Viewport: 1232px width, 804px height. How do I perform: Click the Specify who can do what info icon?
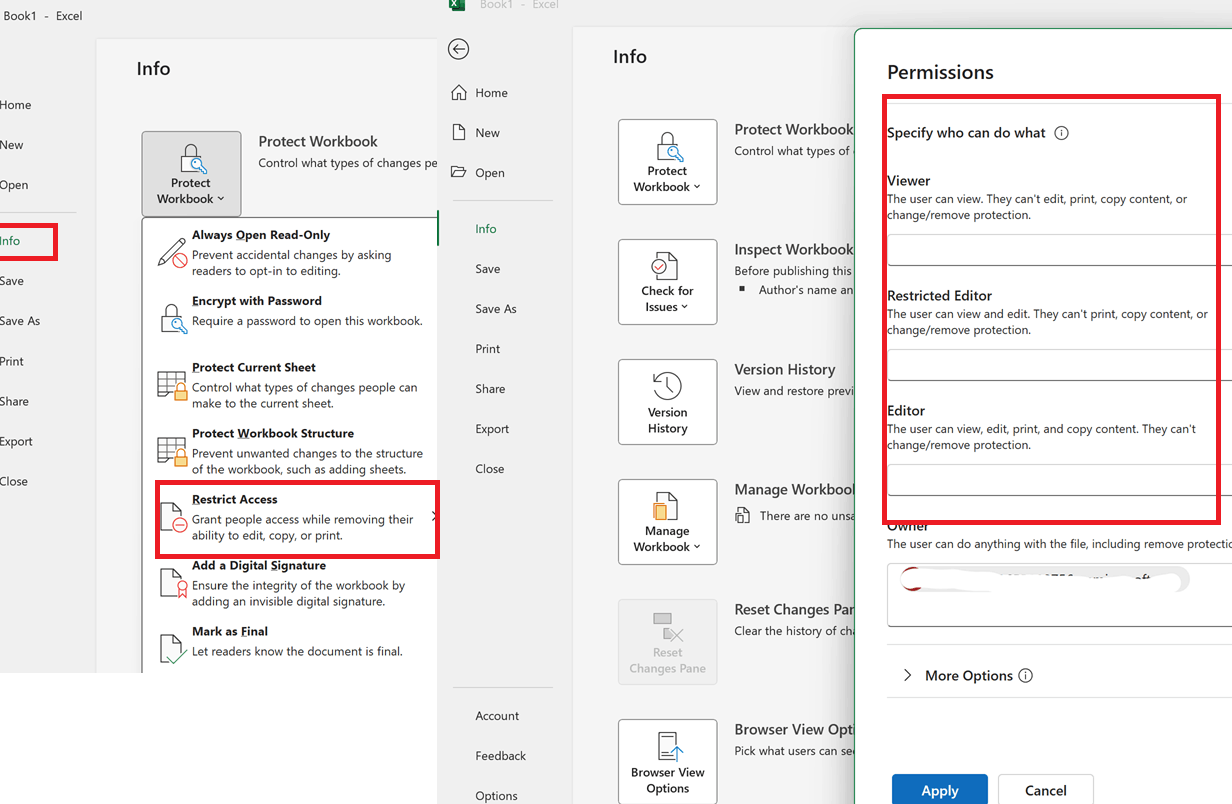[1061, 132]
